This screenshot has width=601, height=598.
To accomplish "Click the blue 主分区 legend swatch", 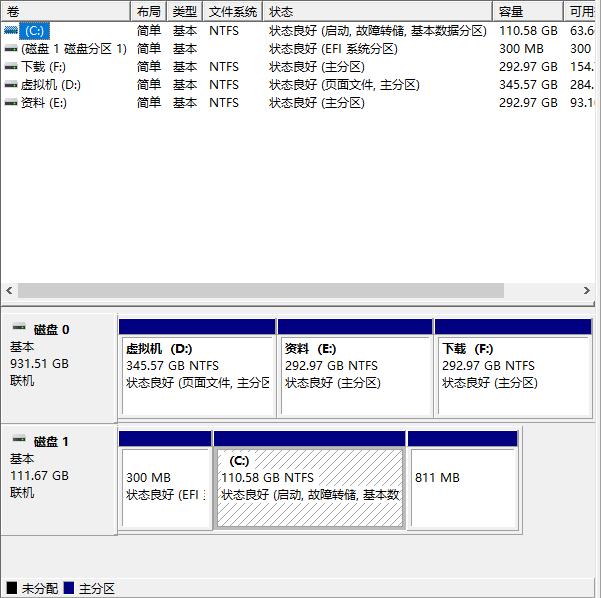I will (x=69, y=588).
